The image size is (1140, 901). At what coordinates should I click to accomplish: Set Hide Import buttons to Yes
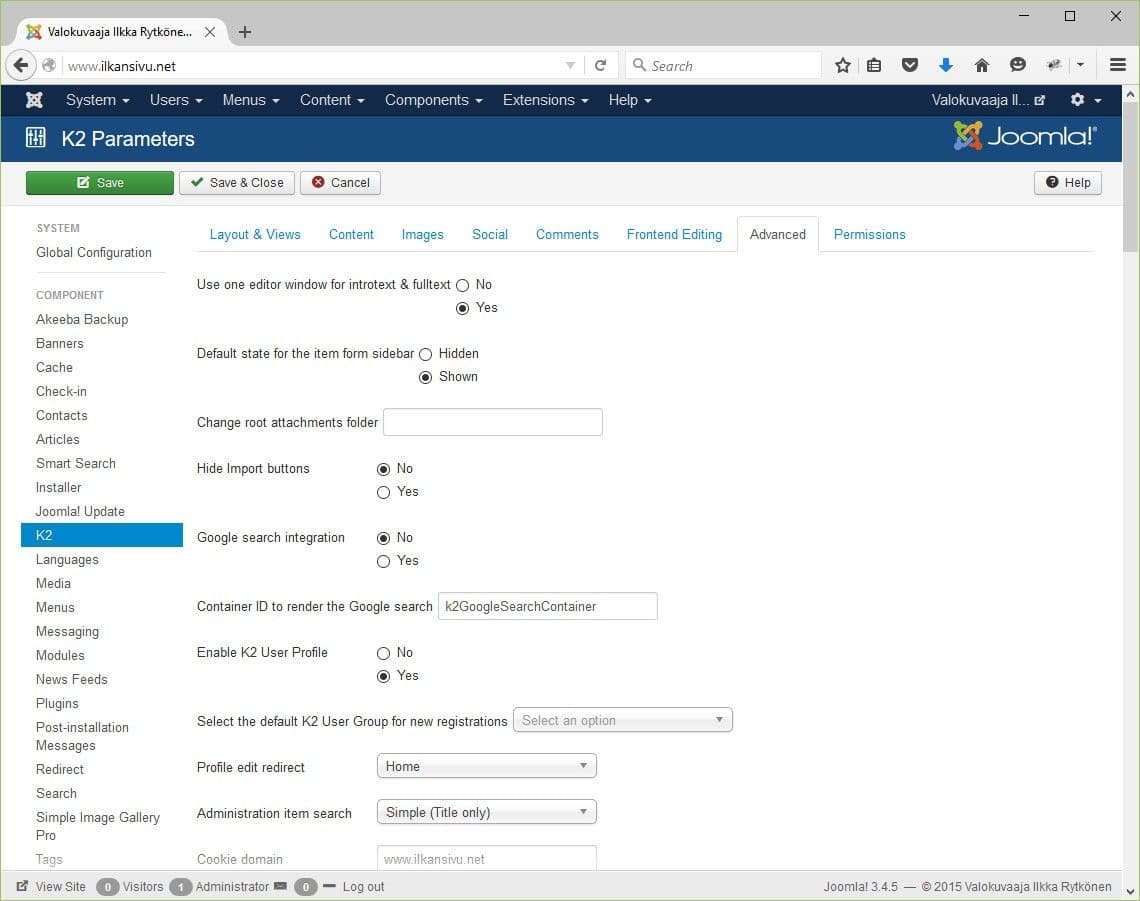point(383,492)
